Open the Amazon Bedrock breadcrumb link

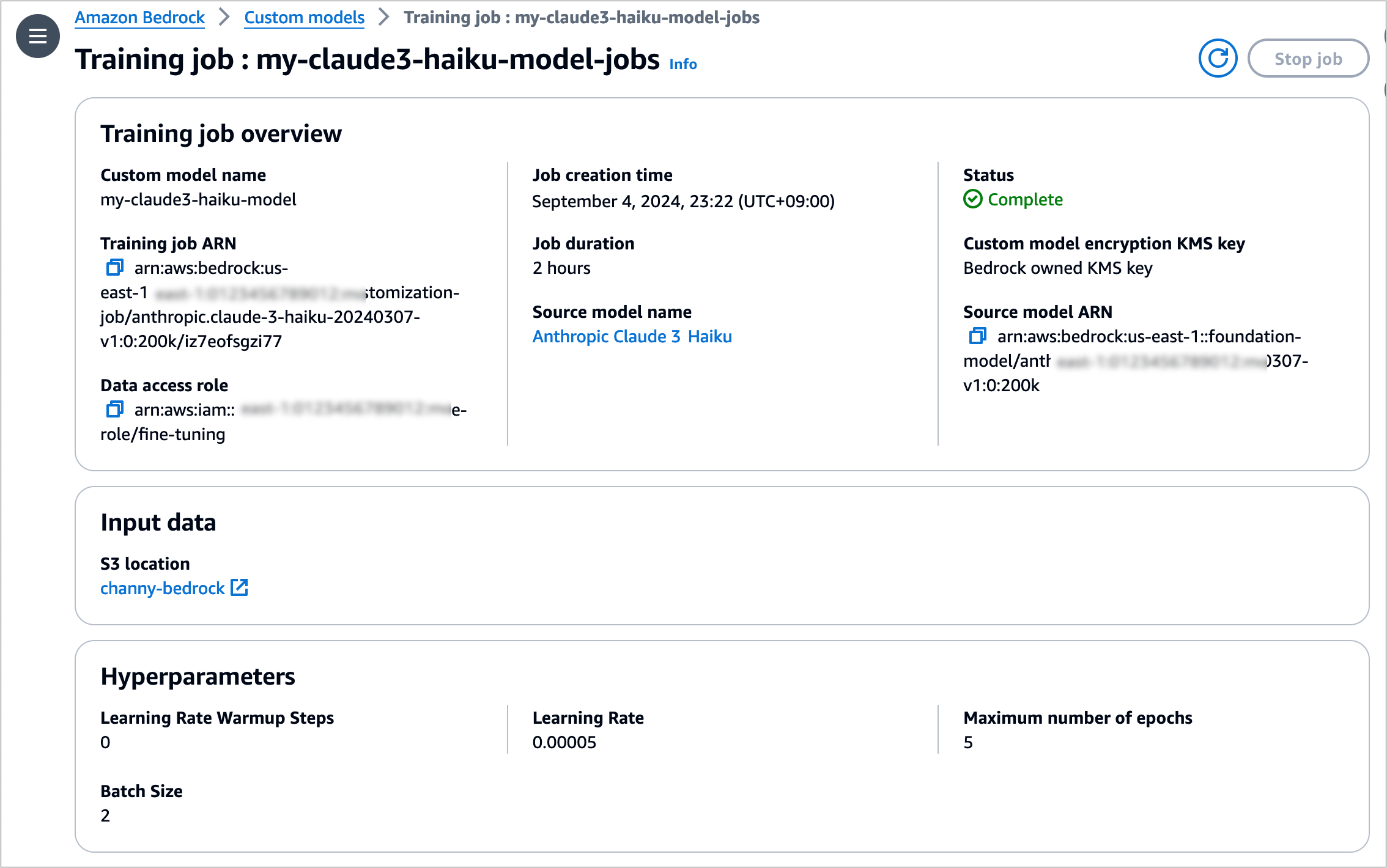(139, 17)
